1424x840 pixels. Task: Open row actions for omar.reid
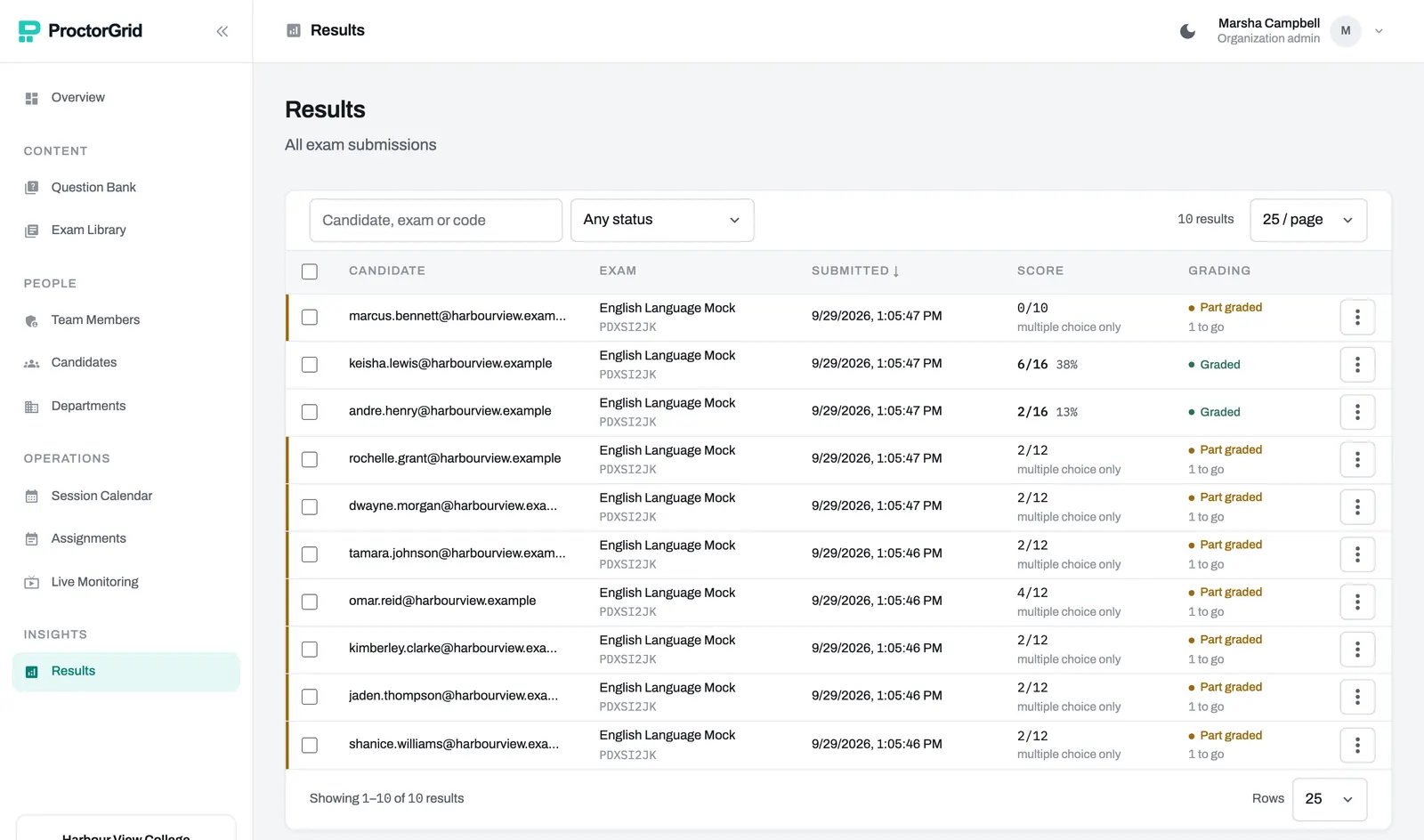click(1357, 602)
